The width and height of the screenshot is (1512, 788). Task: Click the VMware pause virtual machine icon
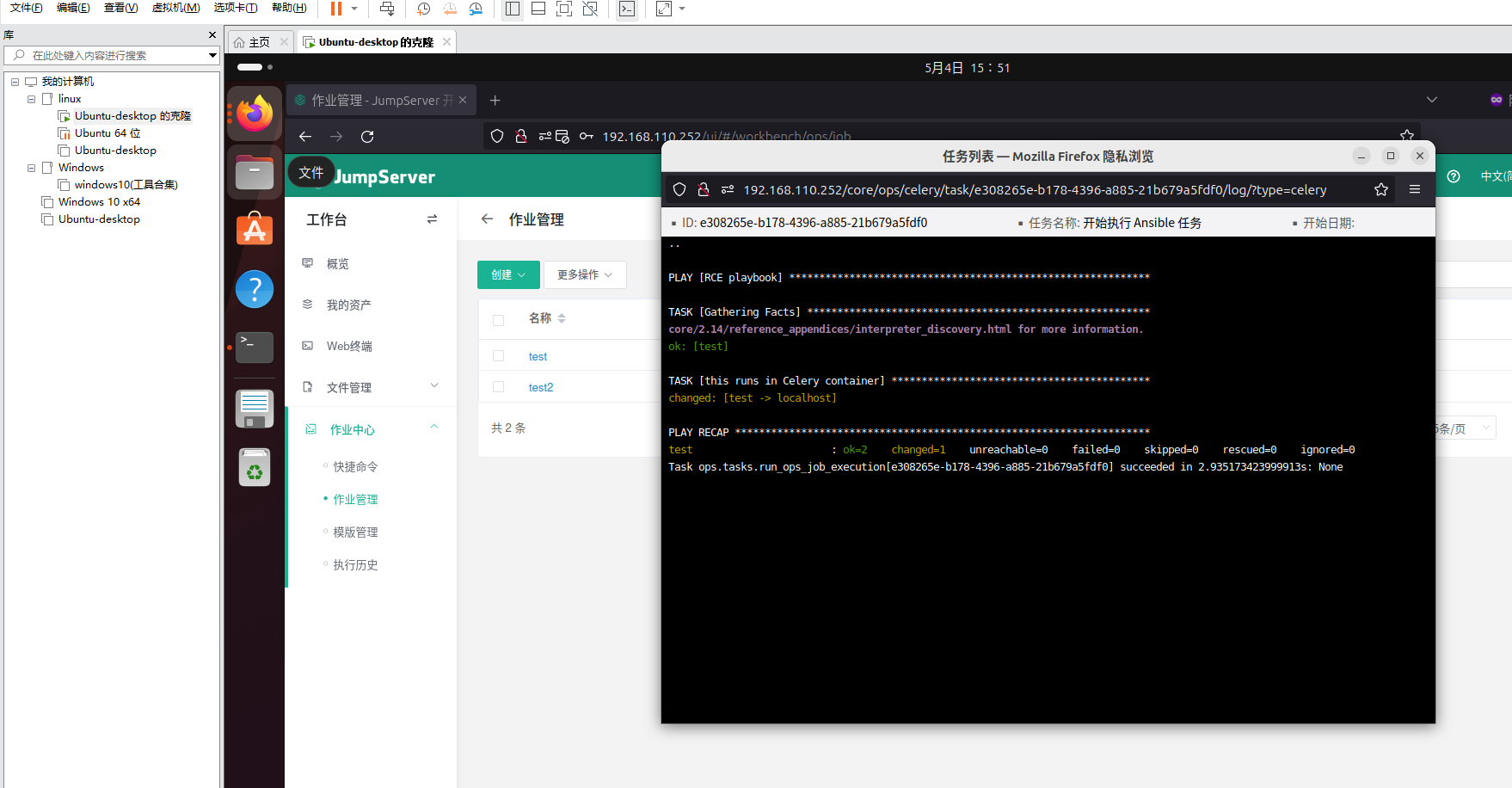336,9
